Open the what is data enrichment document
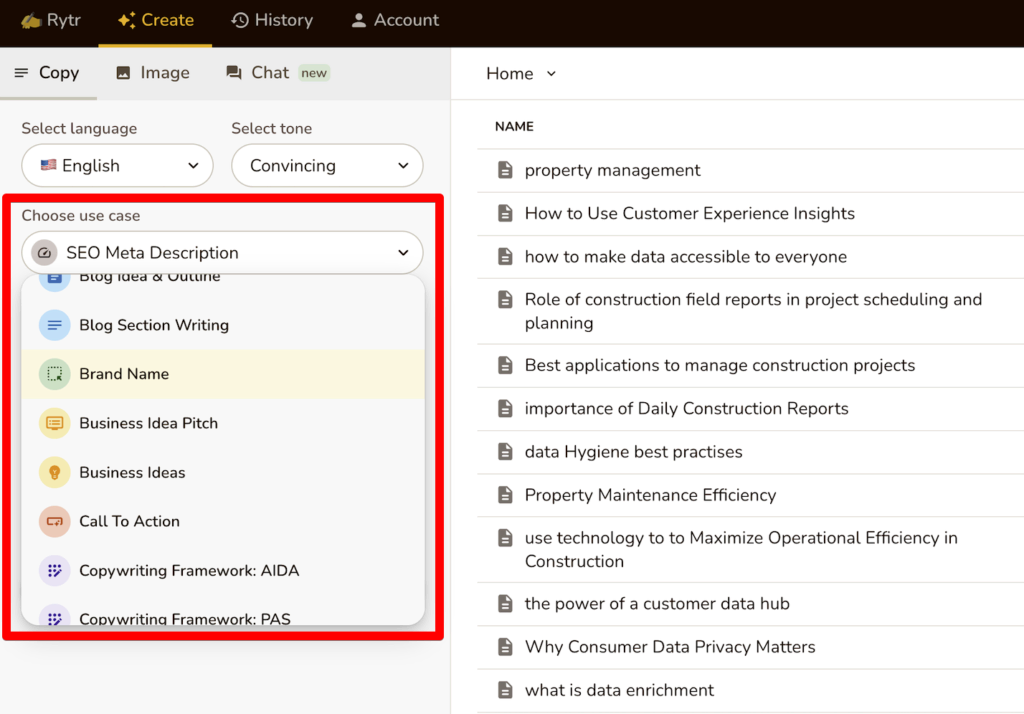The height and width of the screenshot is (714, 1024). [619, 690]
